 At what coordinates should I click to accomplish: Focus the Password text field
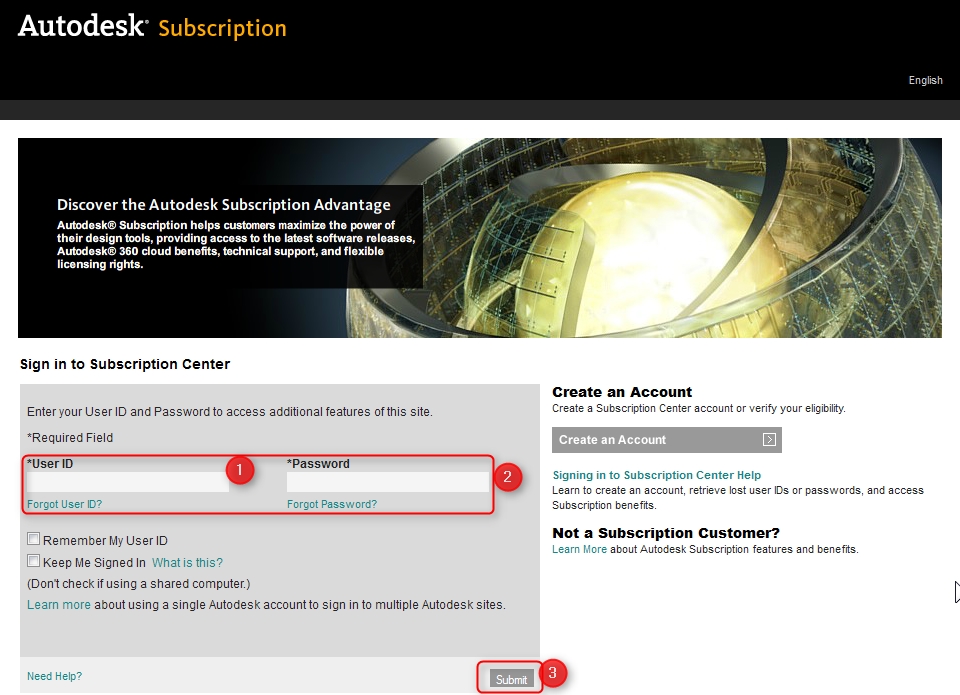pos(387,482)
